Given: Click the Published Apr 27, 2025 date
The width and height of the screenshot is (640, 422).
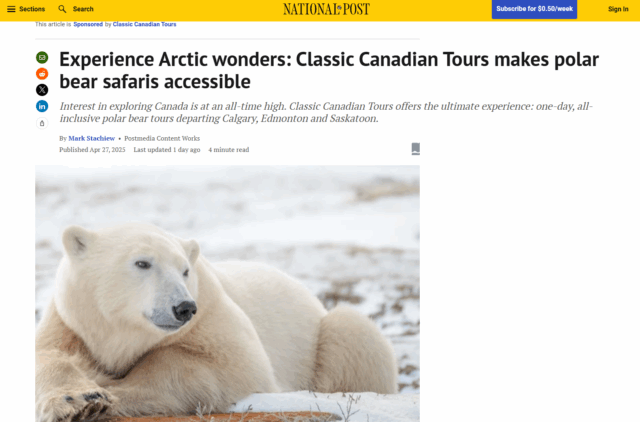Looking at the screenshot, I should (92, 150).
